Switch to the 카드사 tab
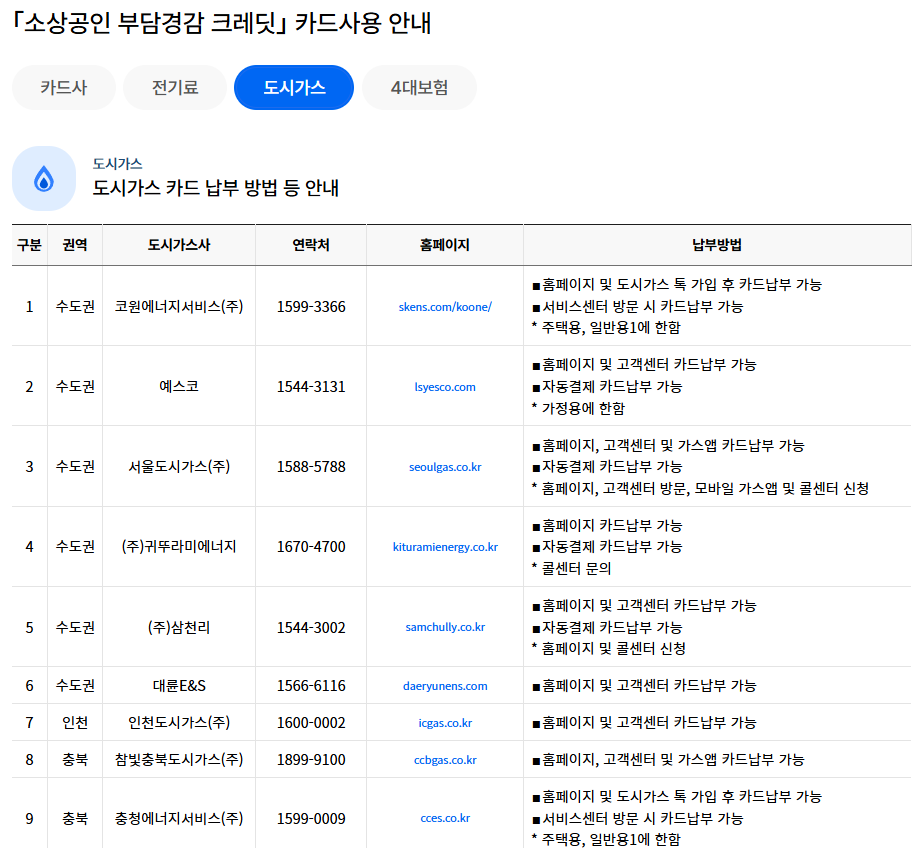Image resolution: width=915 pixels, height=848 pixels. pyautogui.click(x=64, y=88)
